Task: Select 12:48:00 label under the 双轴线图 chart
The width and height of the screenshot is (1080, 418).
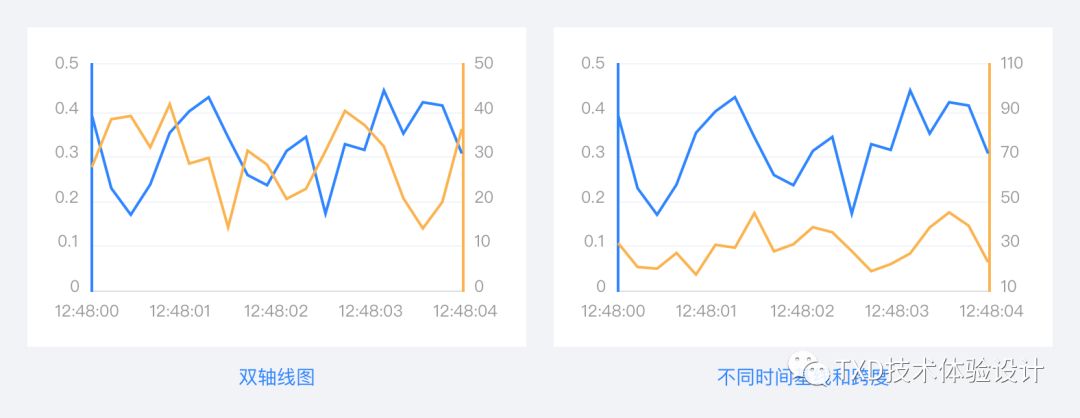Action: click(x=87, y=311)
